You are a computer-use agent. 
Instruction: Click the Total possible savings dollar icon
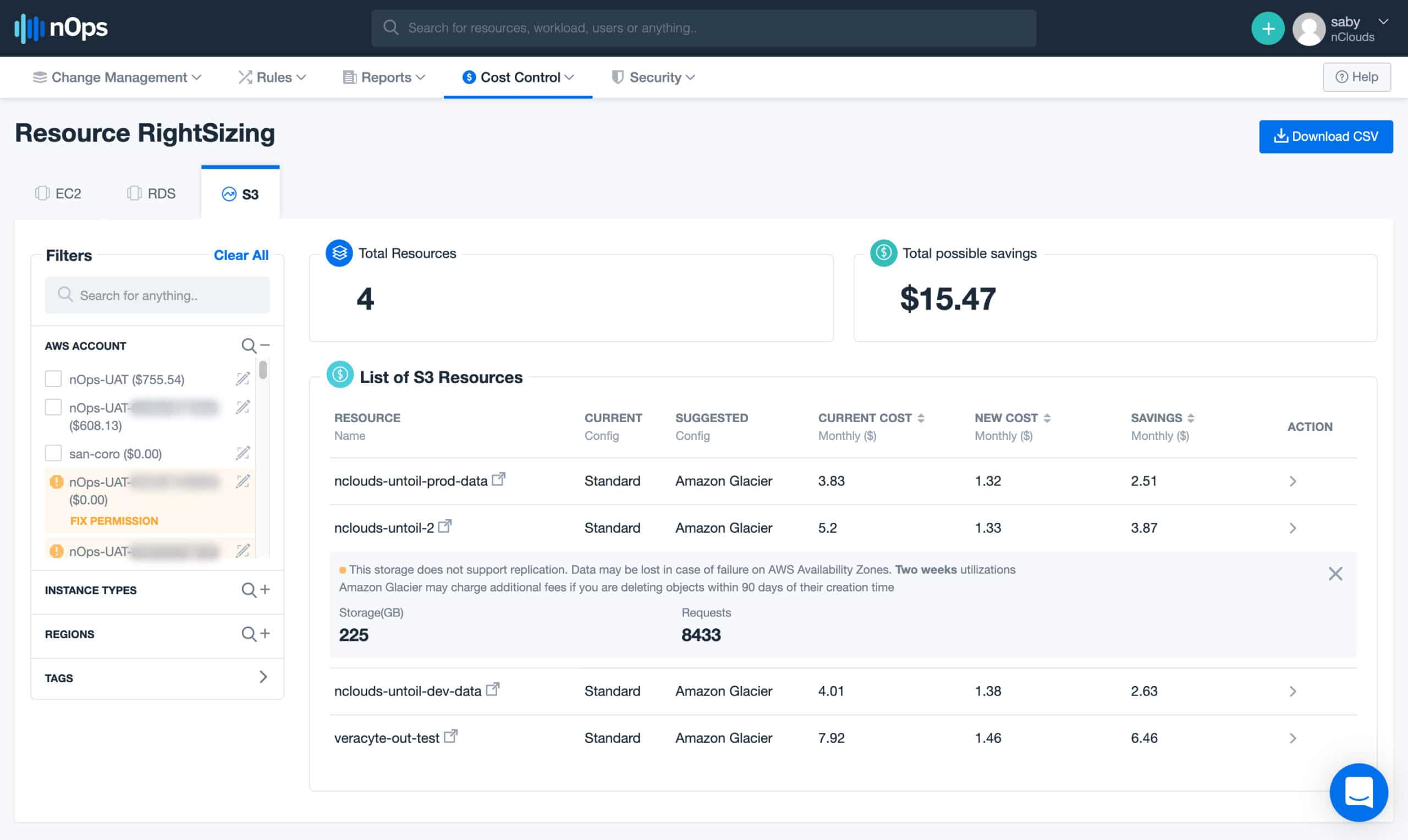[x=883, y=253]
